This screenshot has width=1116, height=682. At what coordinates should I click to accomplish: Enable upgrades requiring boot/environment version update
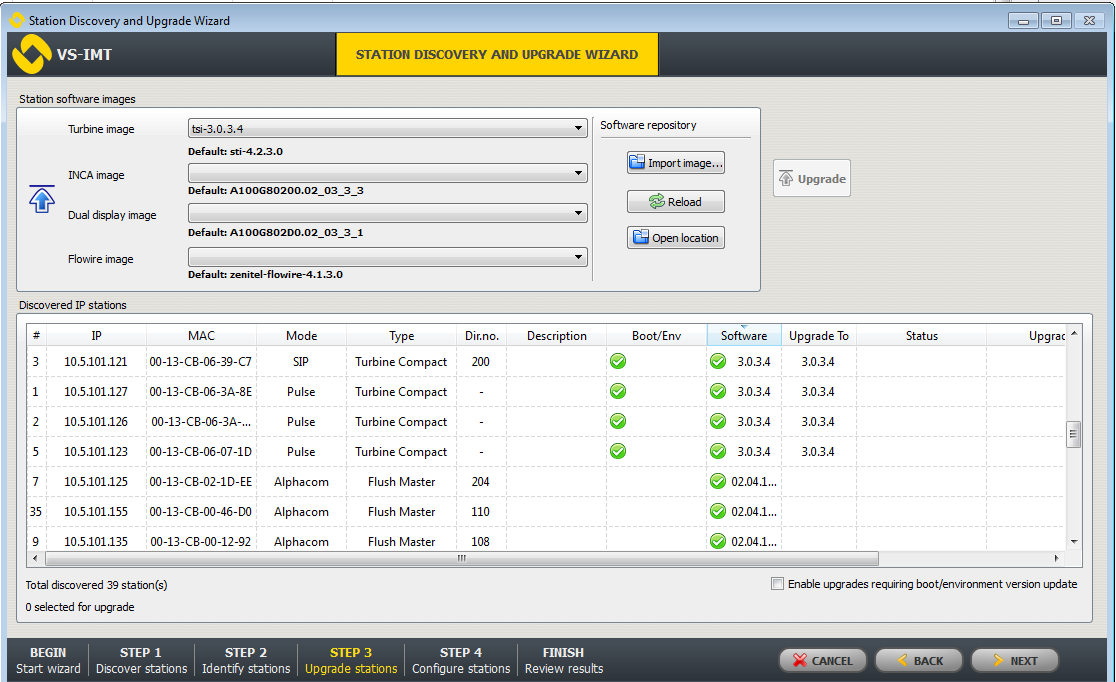pos(778,584)
